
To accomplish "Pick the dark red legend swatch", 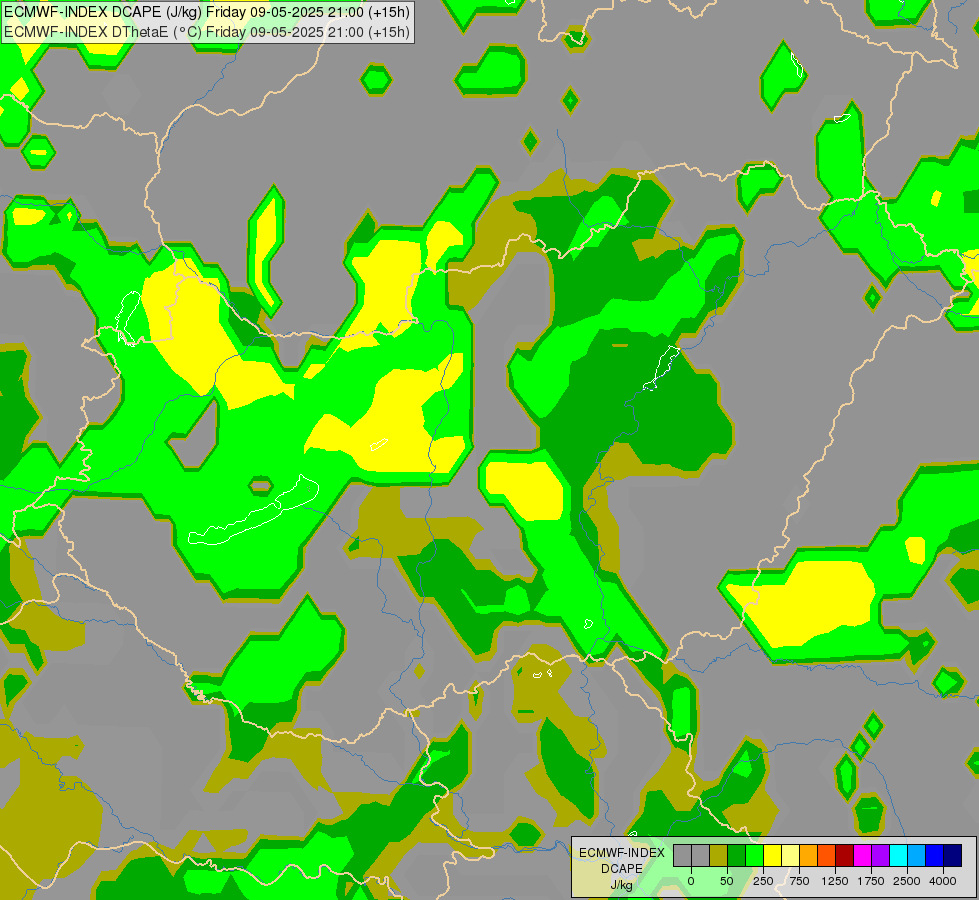I will point(845,855).
